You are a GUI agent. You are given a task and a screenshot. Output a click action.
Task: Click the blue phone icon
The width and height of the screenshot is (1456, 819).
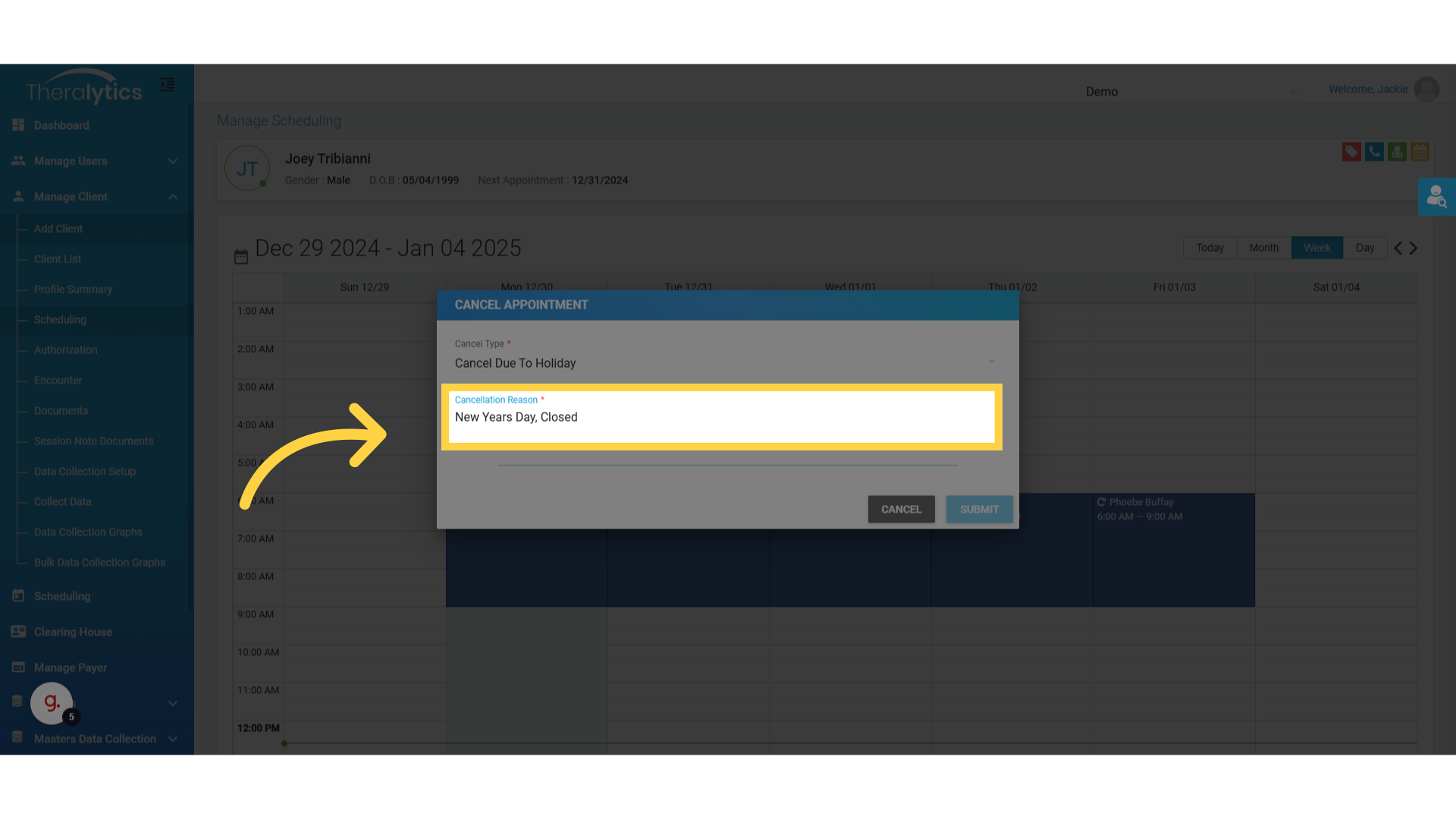point(1374,152)
